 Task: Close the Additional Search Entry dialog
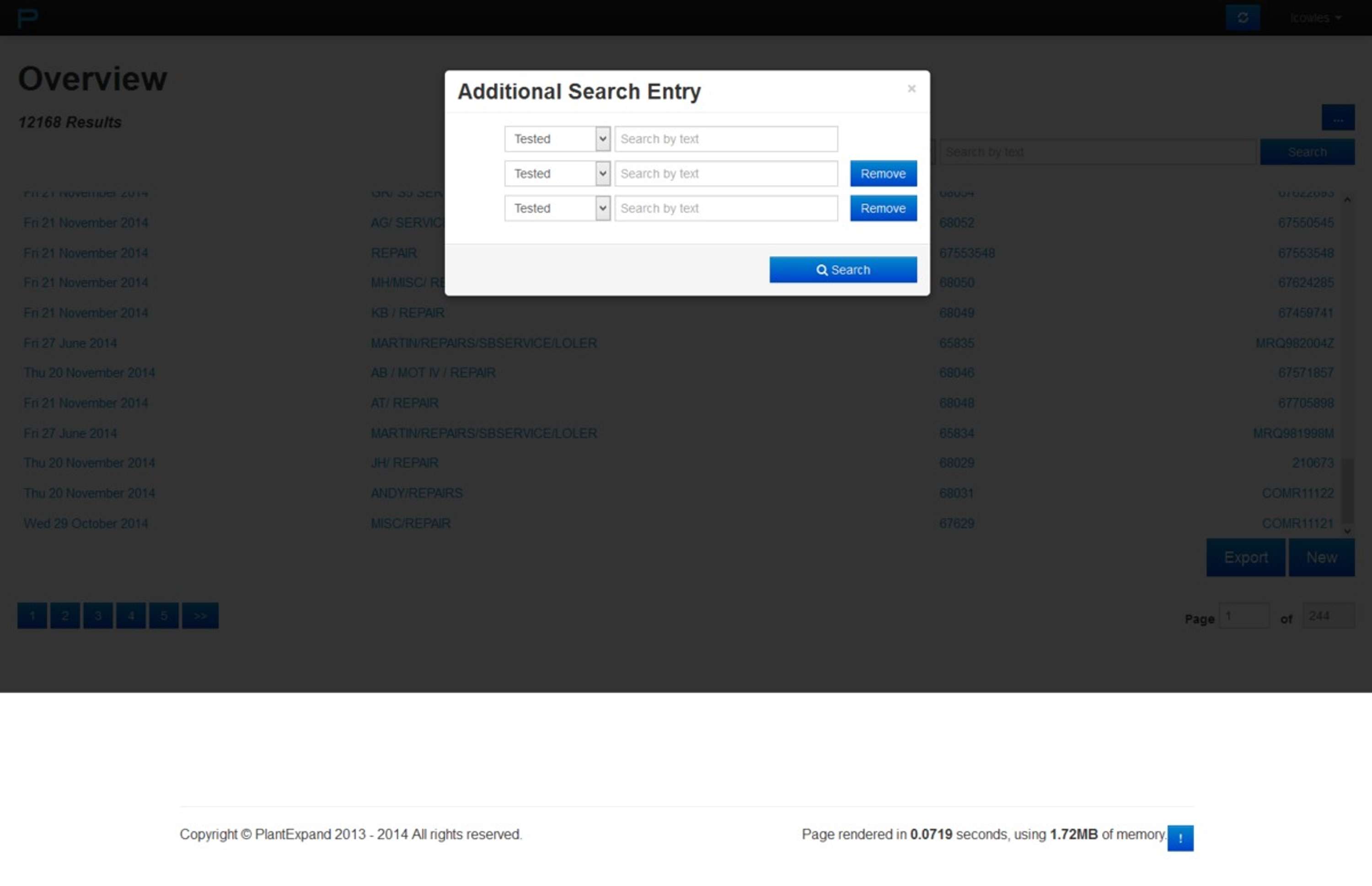click(911, 89)
